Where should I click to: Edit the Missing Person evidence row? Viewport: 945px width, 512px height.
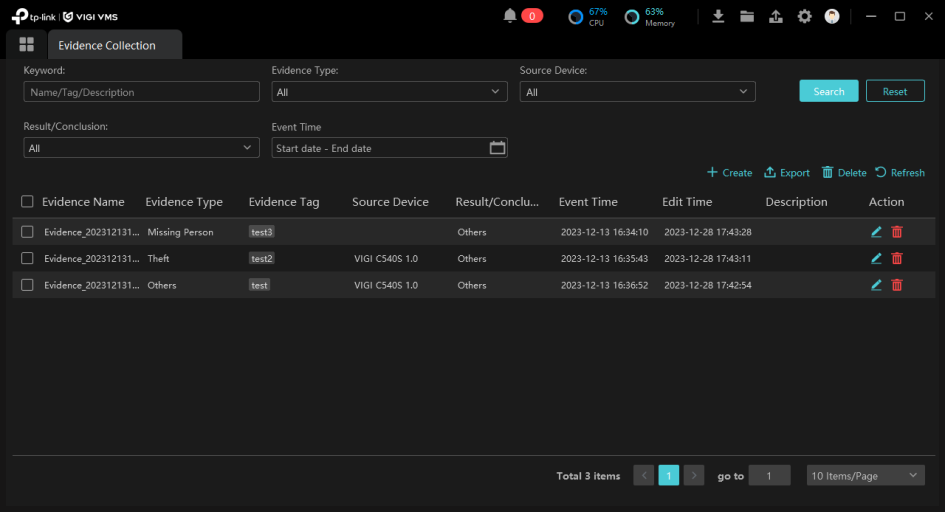pos(876,232)
